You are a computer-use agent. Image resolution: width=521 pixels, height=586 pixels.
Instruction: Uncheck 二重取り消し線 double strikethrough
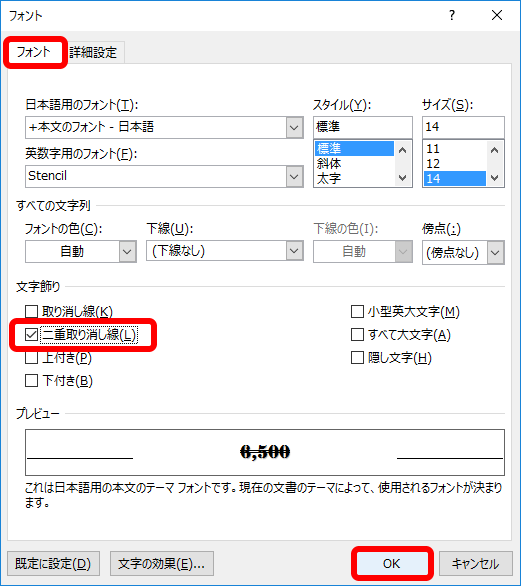coord(31,334)
